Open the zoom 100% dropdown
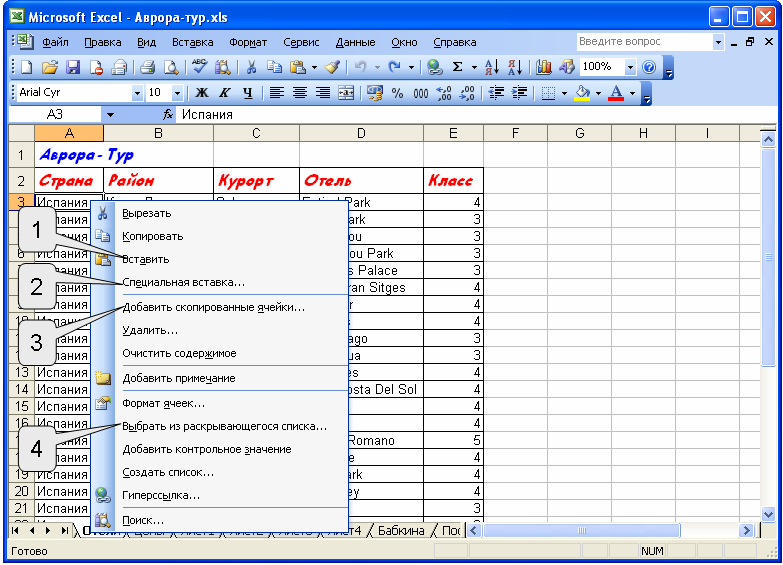This screenshot has width=783, height=565. [630, 67]
